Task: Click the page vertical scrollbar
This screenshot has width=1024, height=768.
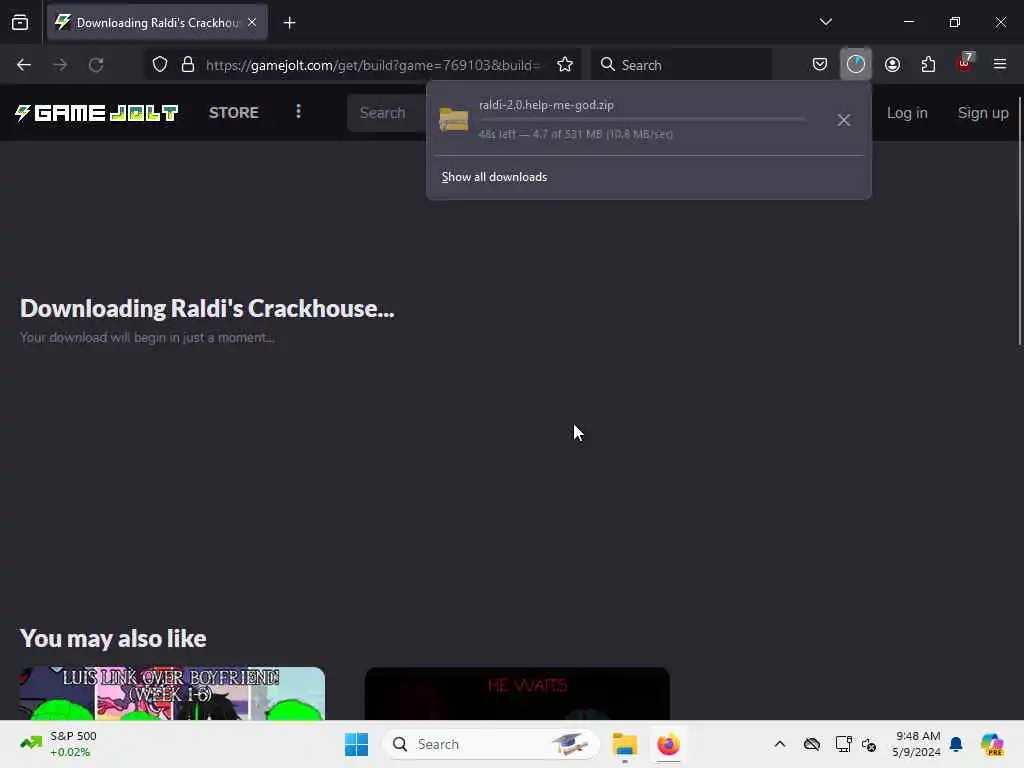Action: point(1019,222)
